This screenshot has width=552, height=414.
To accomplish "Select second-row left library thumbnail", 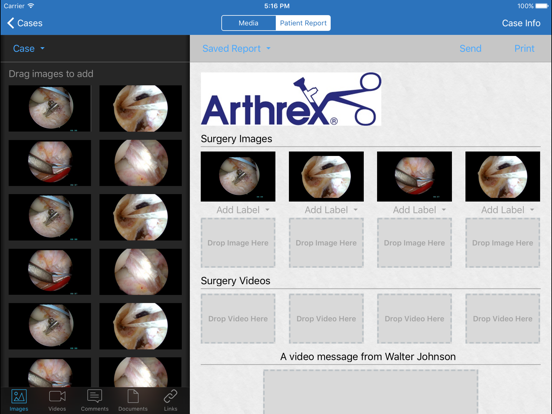I will pos(50,163).
